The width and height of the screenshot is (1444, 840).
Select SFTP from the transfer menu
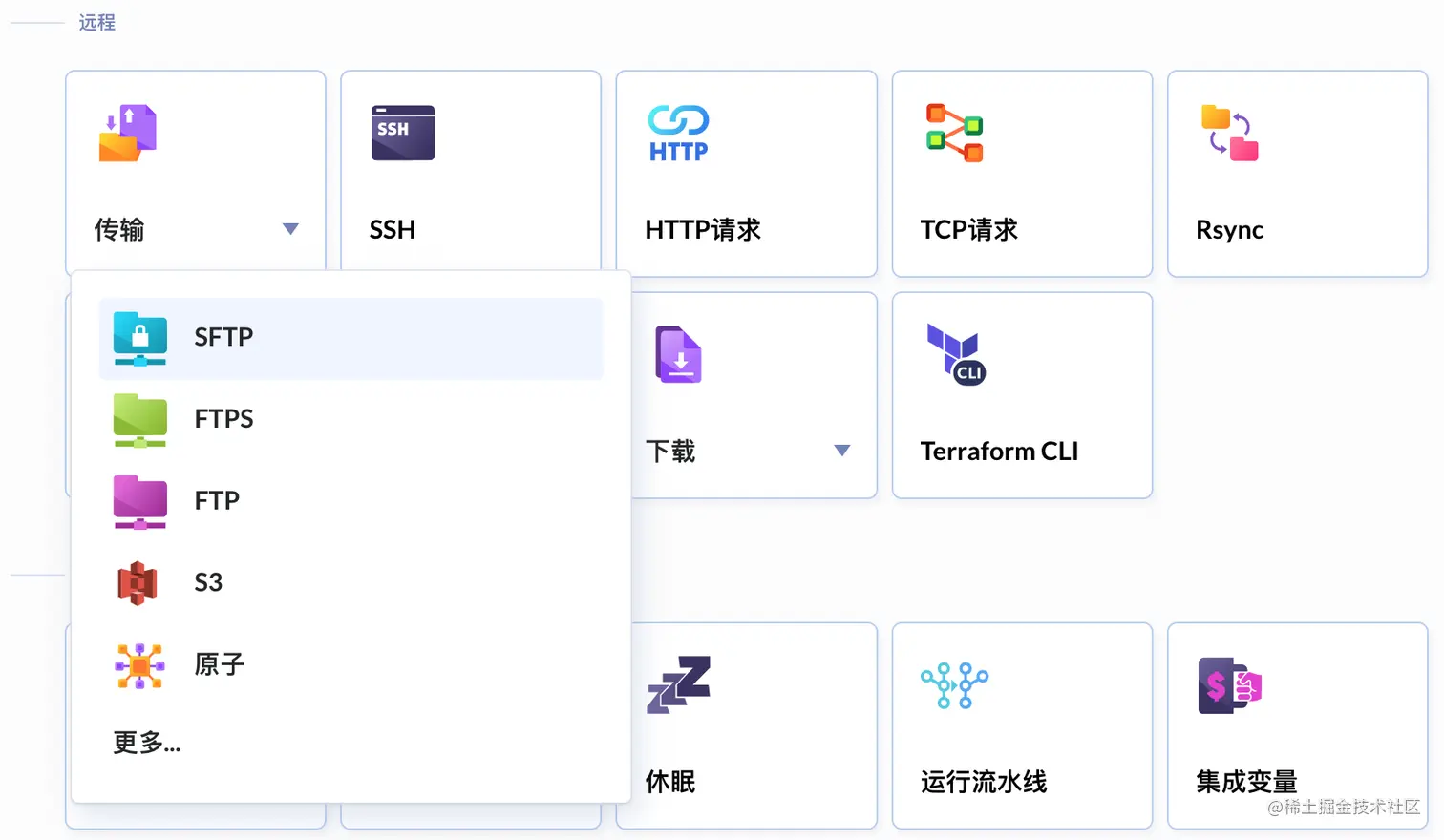351,338
